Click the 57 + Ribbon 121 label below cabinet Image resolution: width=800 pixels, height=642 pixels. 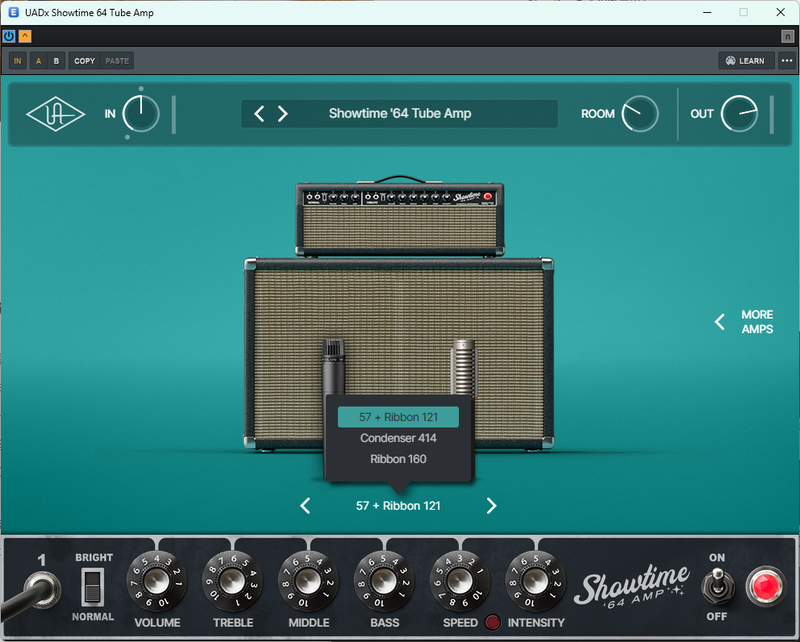click(398, 506)
